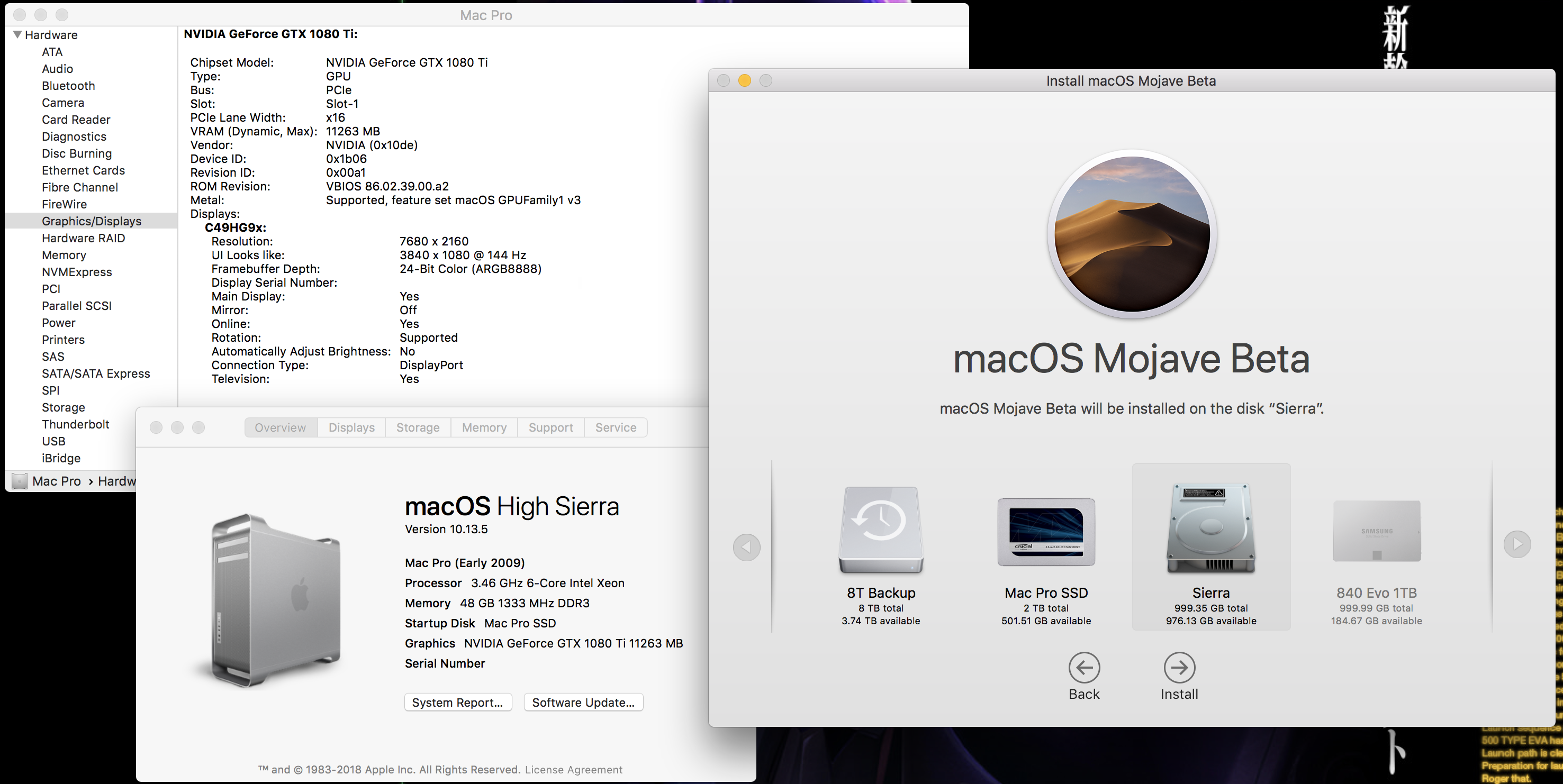Screen dimensions: 1563x784
Task: Select the Mac Pro SSD disk icon
Action: tap(1045, 532)
